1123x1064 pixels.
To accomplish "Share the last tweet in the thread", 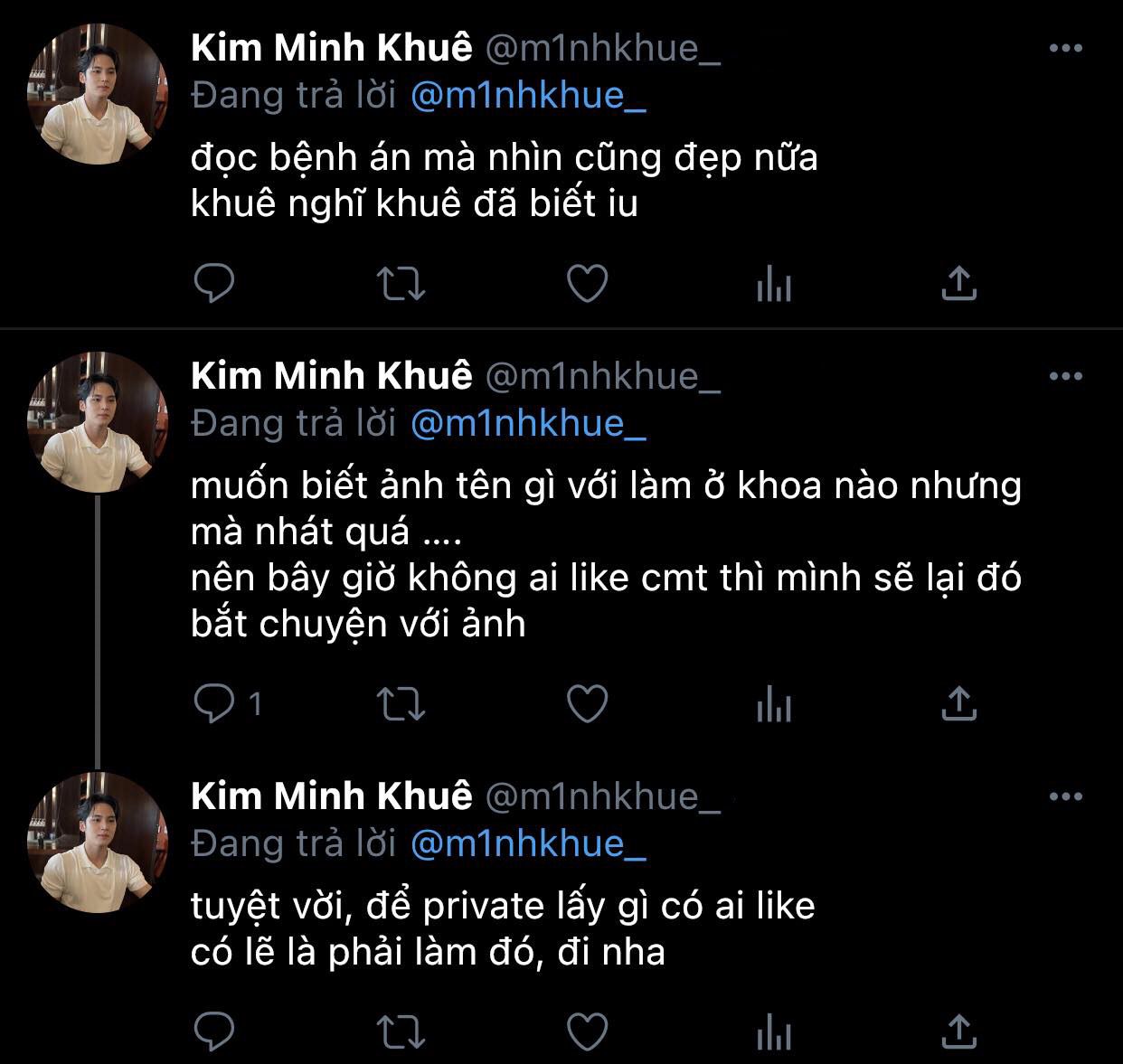I will point(958,1031).
